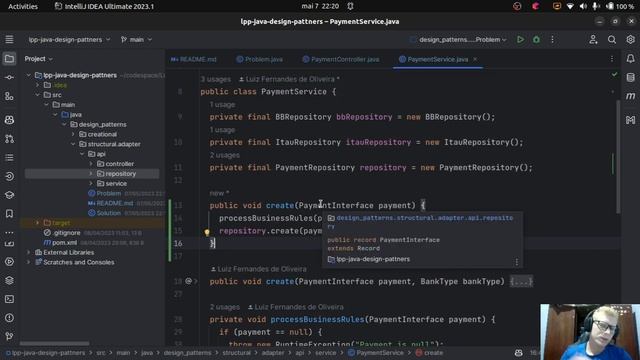Expand the .idea folder
The image size is (640, 360).
tap(38, 85)
